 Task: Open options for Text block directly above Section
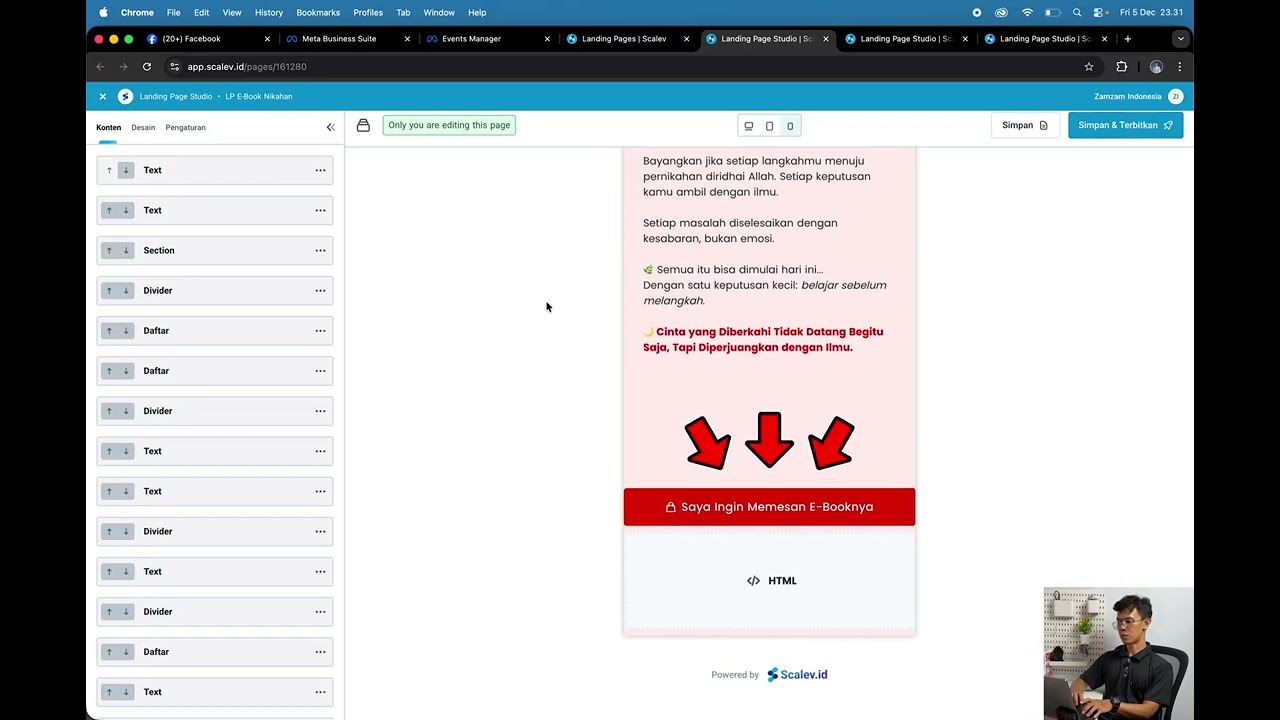(320, 210)
